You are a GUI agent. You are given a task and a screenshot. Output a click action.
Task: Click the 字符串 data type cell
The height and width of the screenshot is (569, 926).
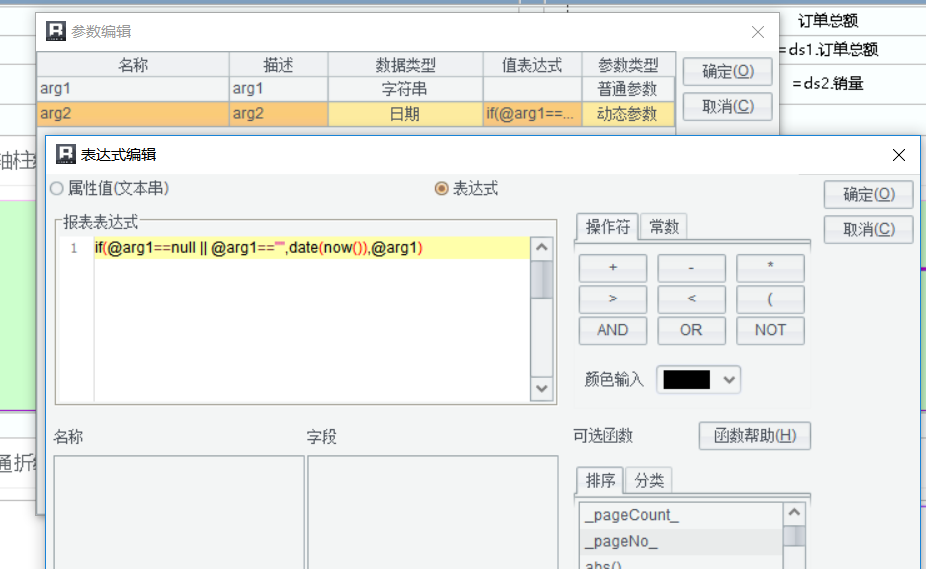point(405,89)
